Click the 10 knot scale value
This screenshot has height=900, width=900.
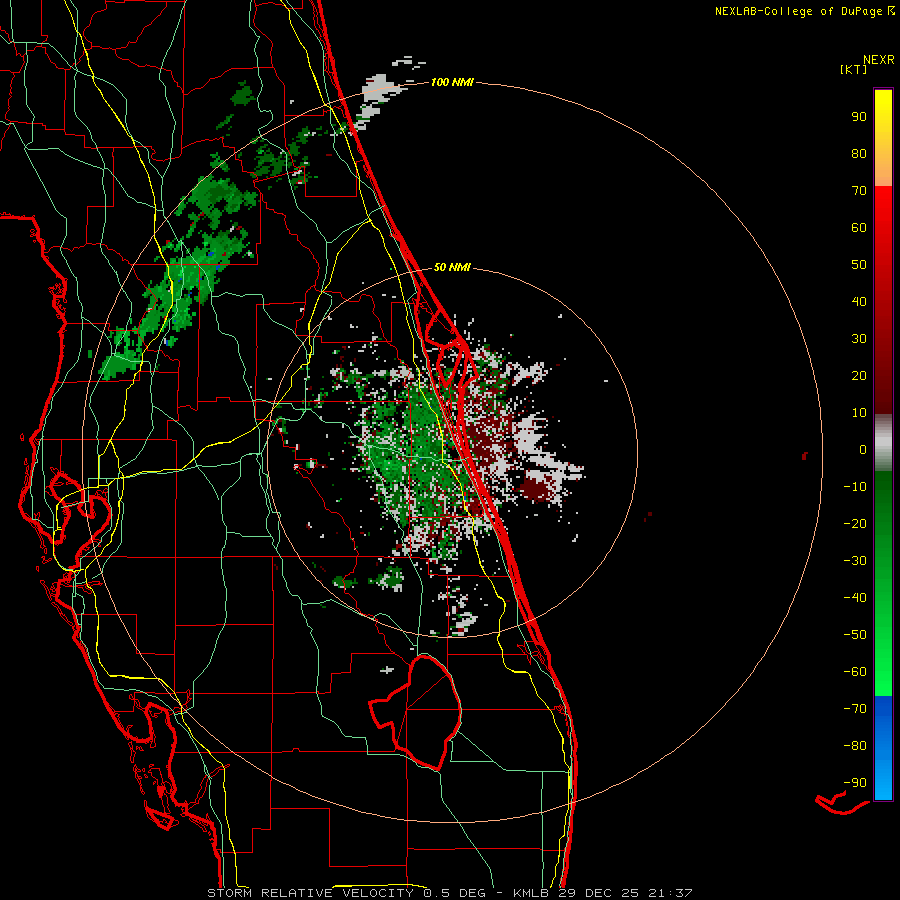[x=859, y=413]
